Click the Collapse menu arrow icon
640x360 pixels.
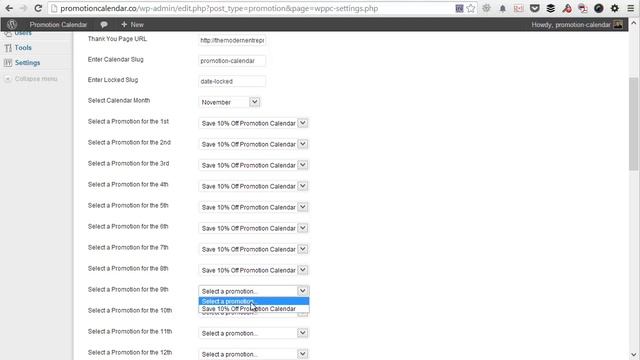(8, 79)
